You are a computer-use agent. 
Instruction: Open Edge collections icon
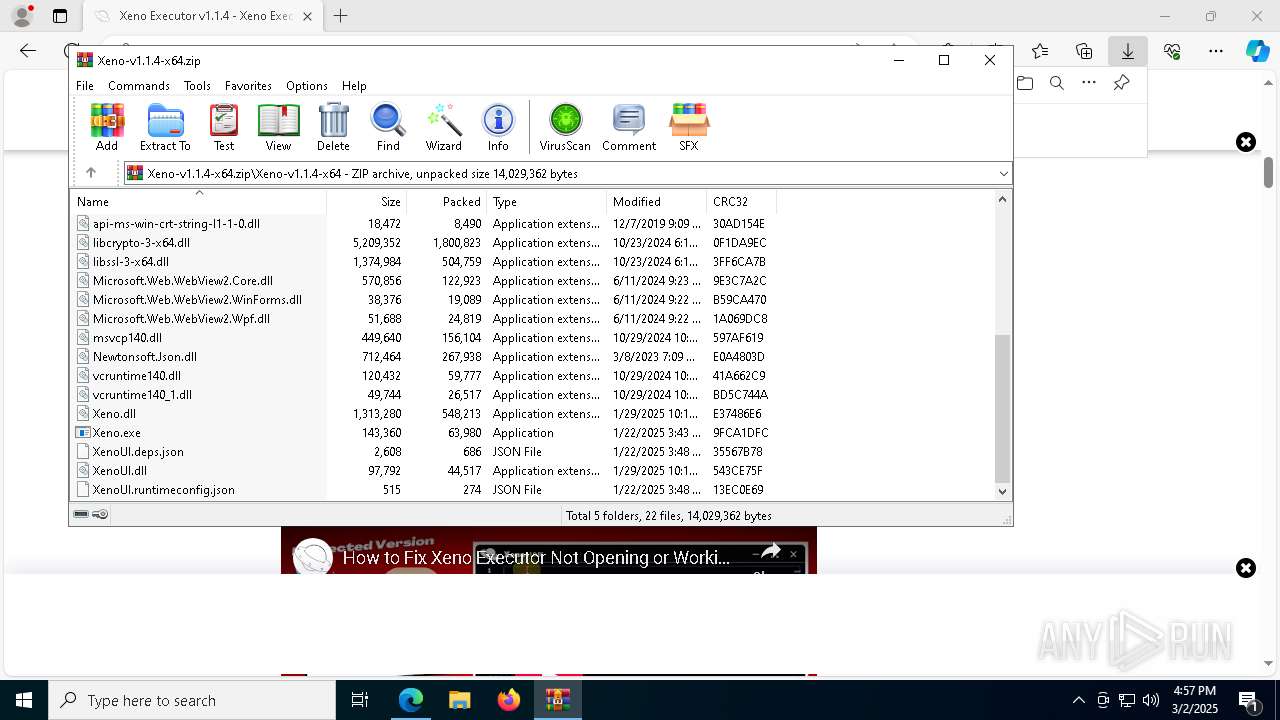point(1084,51)
